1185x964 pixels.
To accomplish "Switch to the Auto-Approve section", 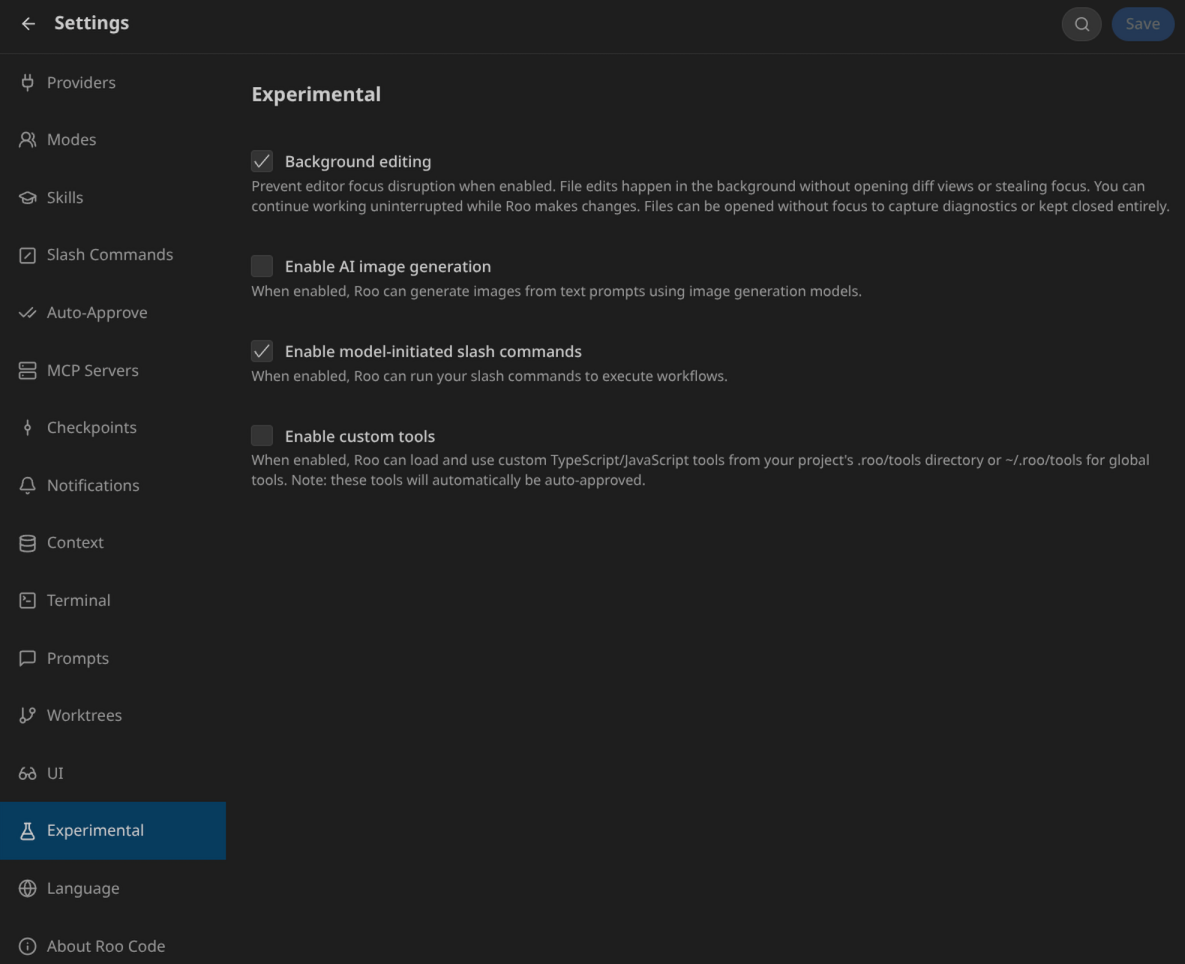I will coord(97,313).
